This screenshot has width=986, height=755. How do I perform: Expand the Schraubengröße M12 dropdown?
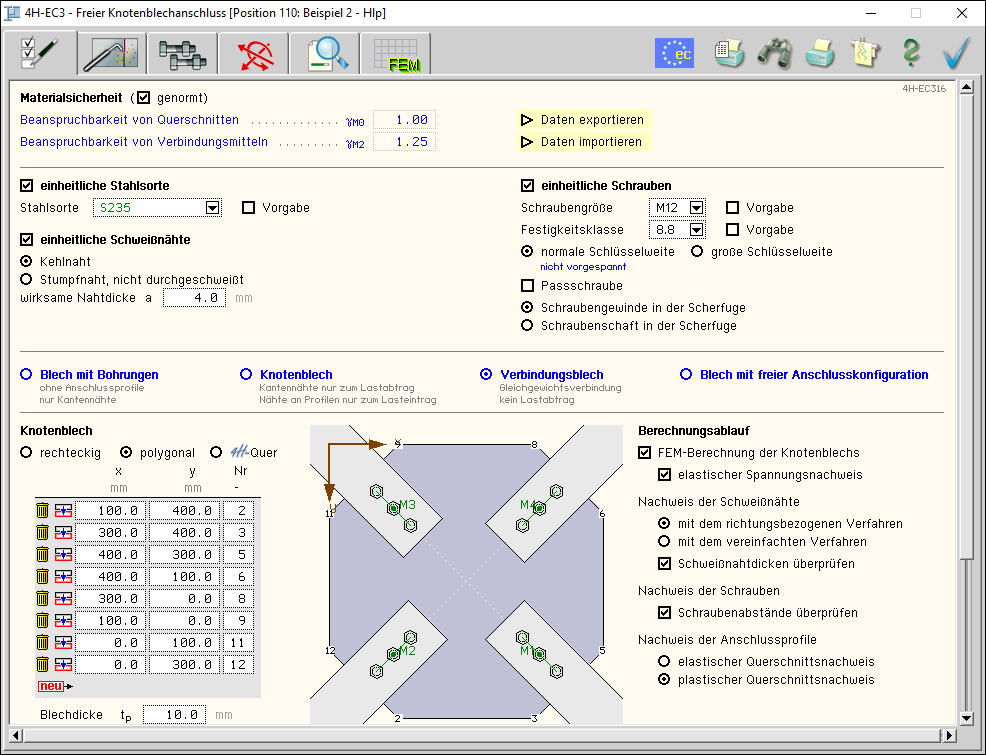[697, 208]
